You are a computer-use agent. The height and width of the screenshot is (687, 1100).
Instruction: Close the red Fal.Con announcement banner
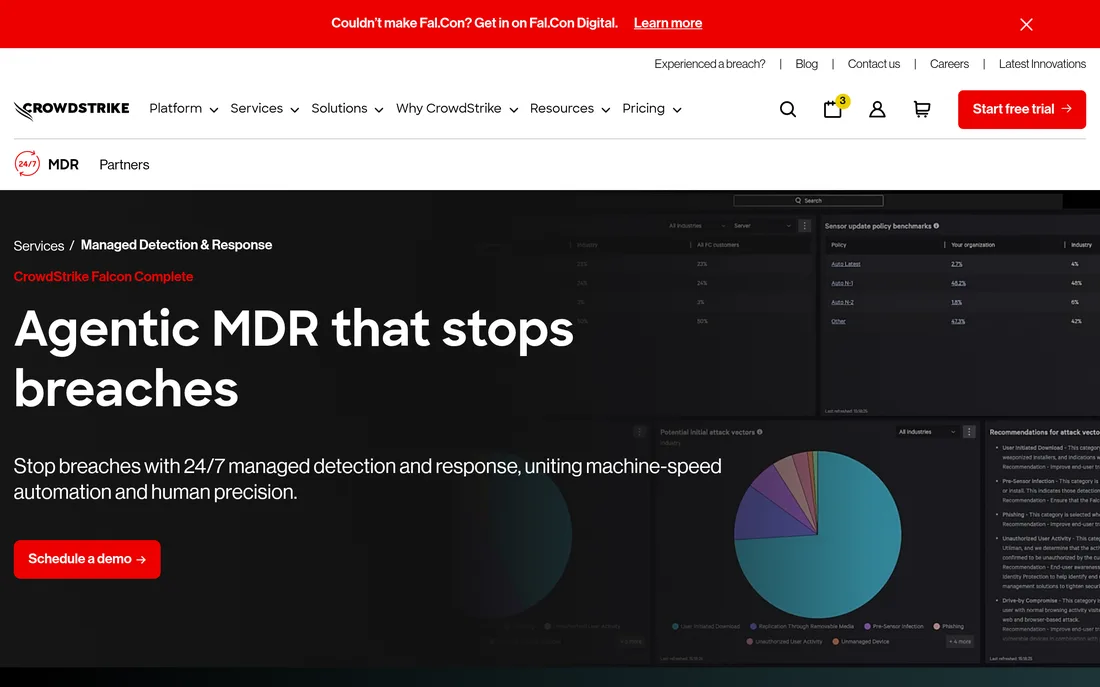click(1026, 25)
